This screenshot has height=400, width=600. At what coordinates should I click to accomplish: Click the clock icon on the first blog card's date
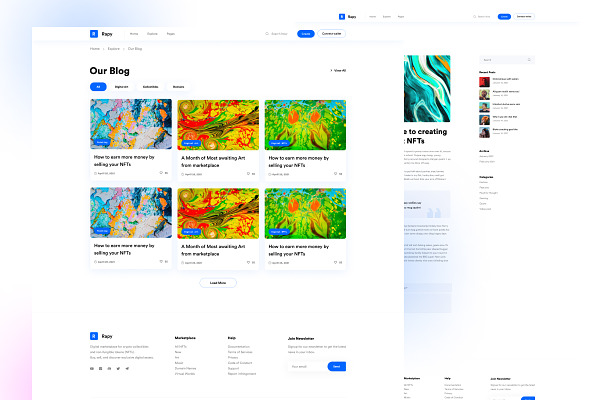point(95,173)
